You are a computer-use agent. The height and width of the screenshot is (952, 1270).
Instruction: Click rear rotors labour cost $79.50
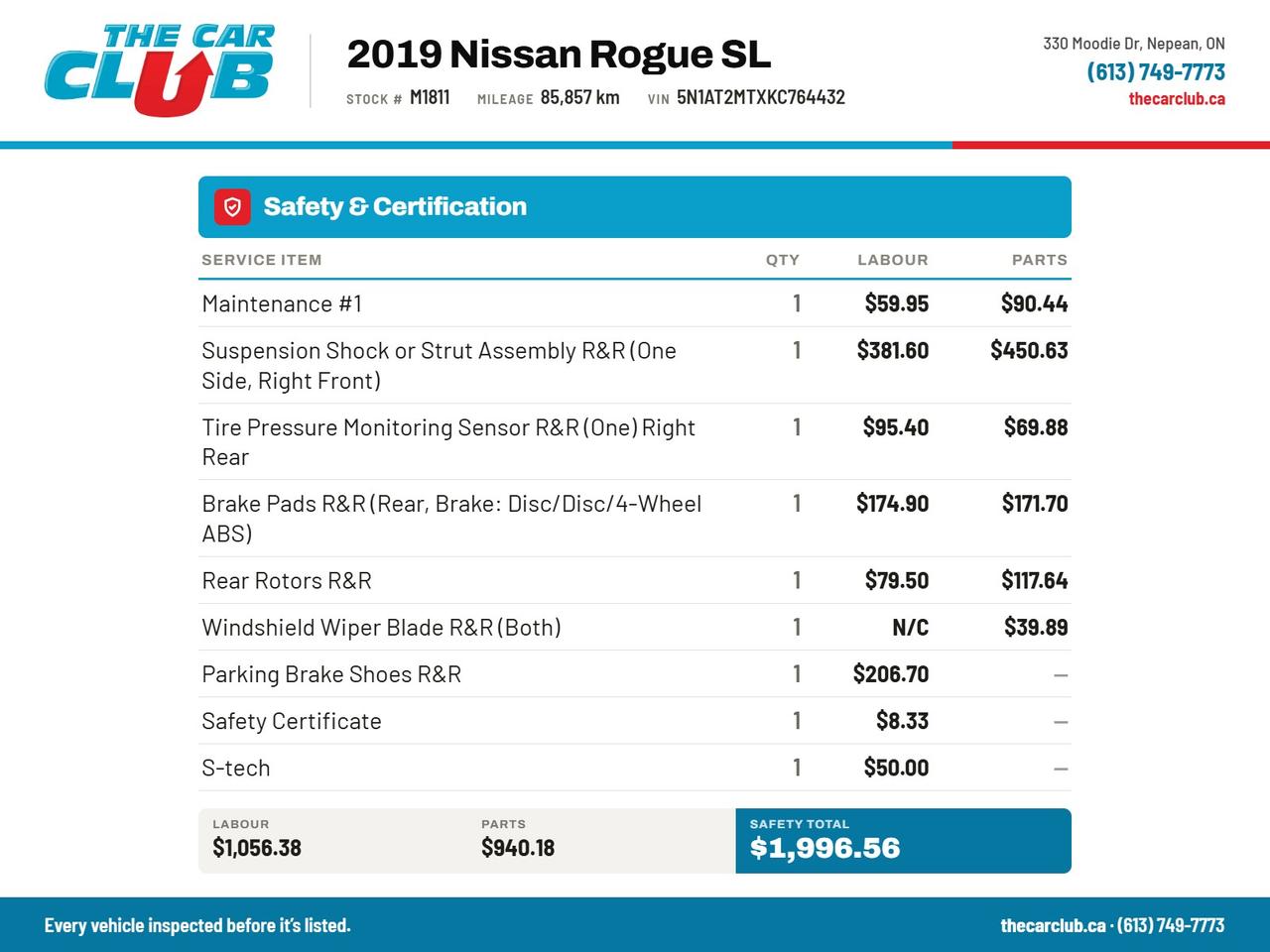[x=897, y=580]
